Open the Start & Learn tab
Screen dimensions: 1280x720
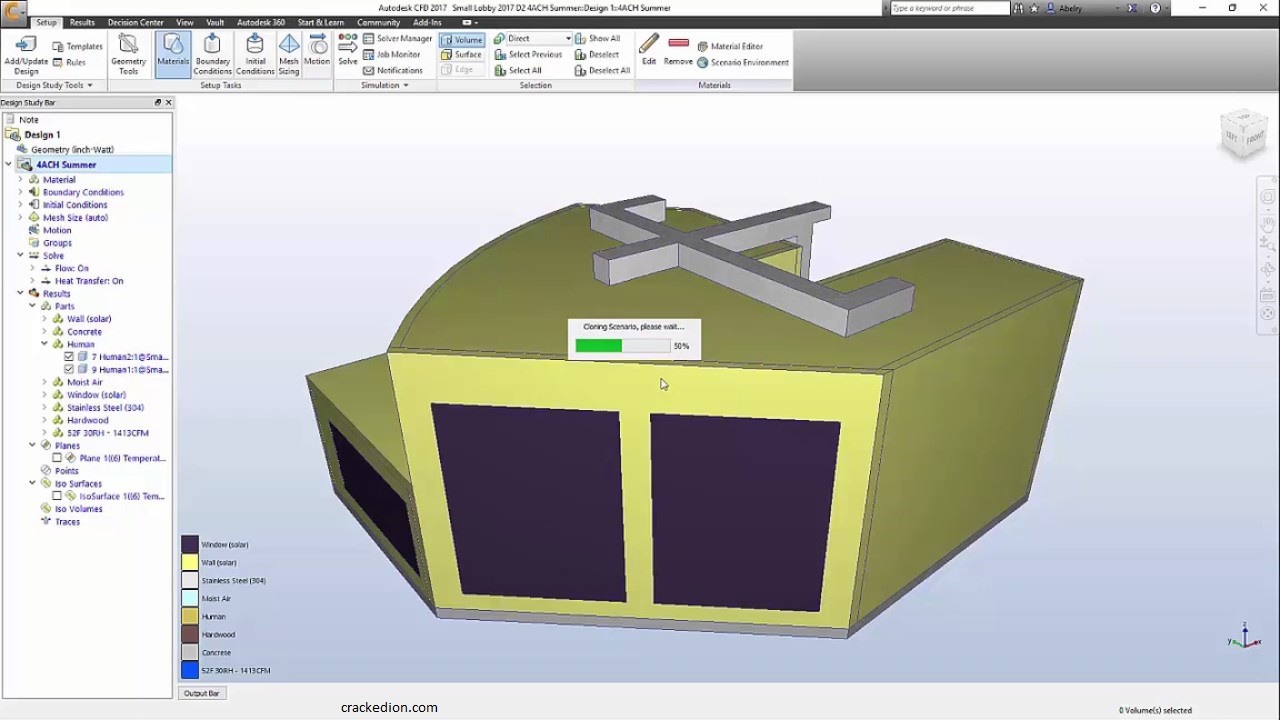click(x=320, y=22)
